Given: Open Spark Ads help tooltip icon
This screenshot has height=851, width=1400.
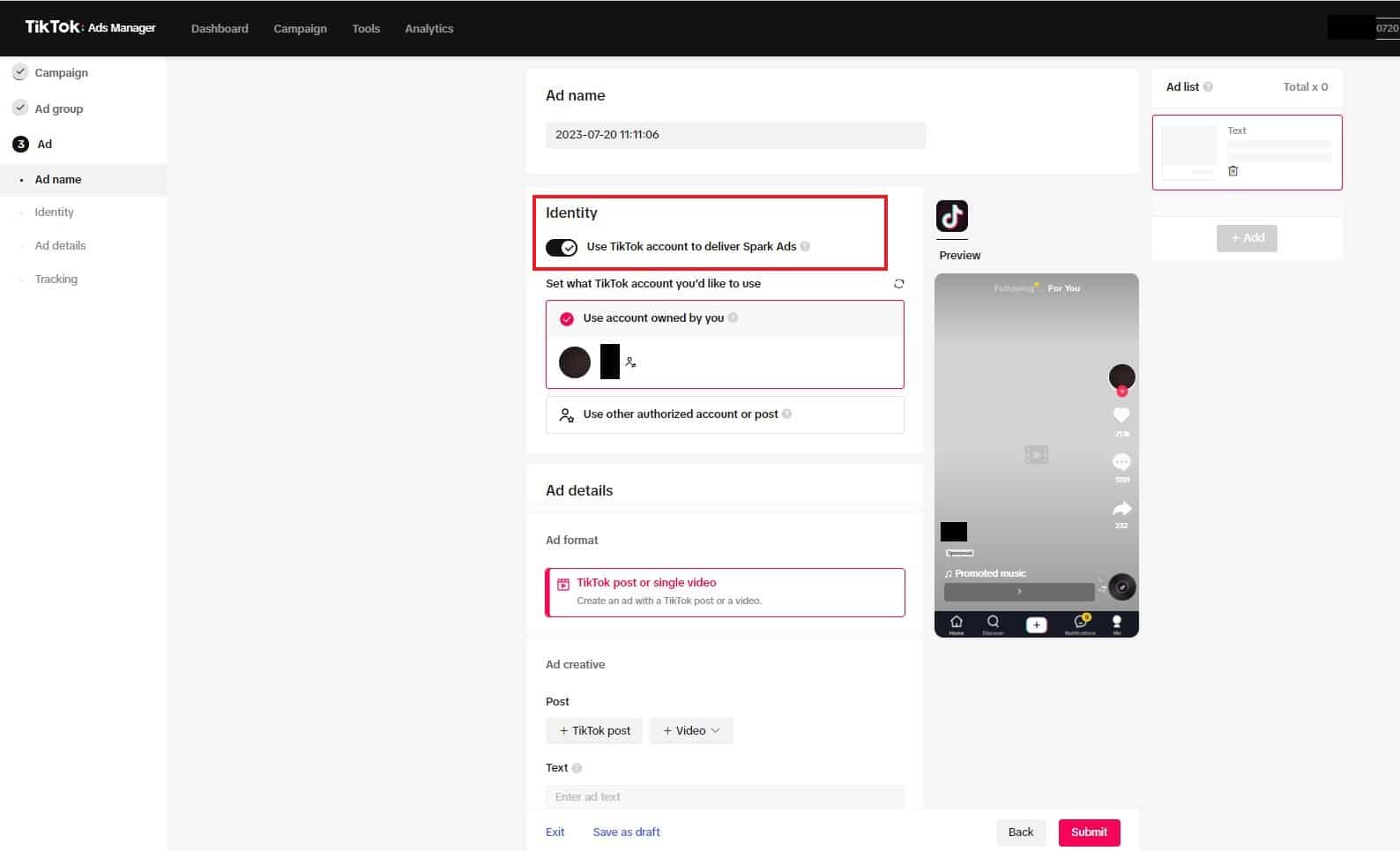Looking at the screenshot, I should [x=805, y=246].
